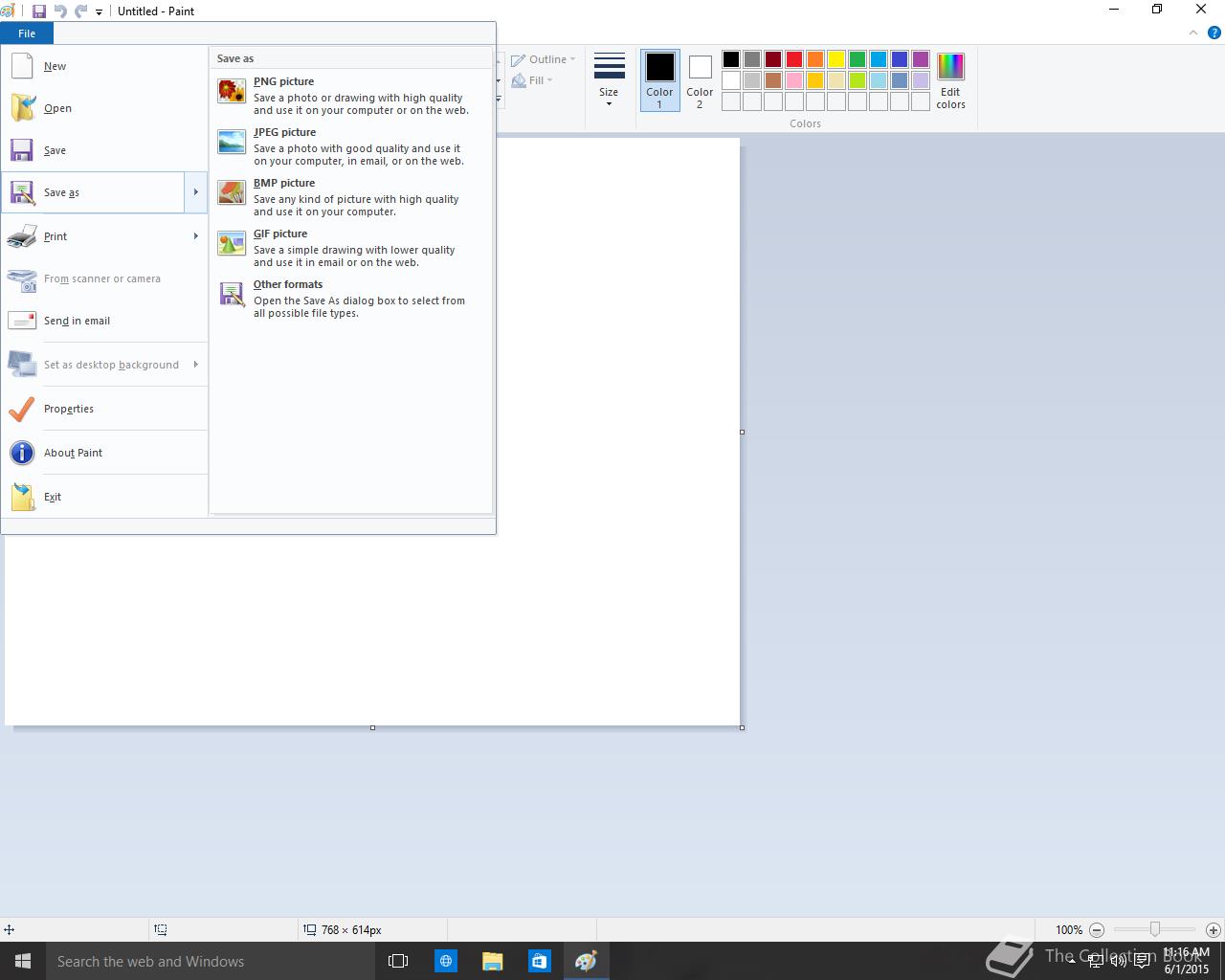Open Edit colors rainbow icon
Screen dimensions: 1225x980
point(950,66)
